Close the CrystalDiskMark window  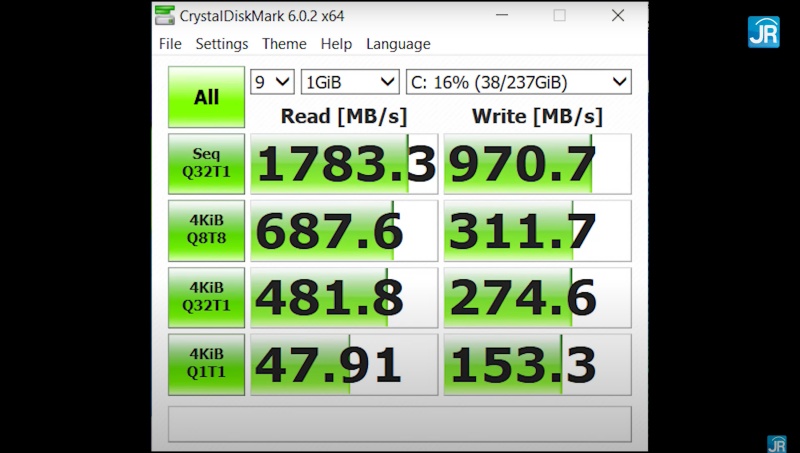[x=618, y=15]
